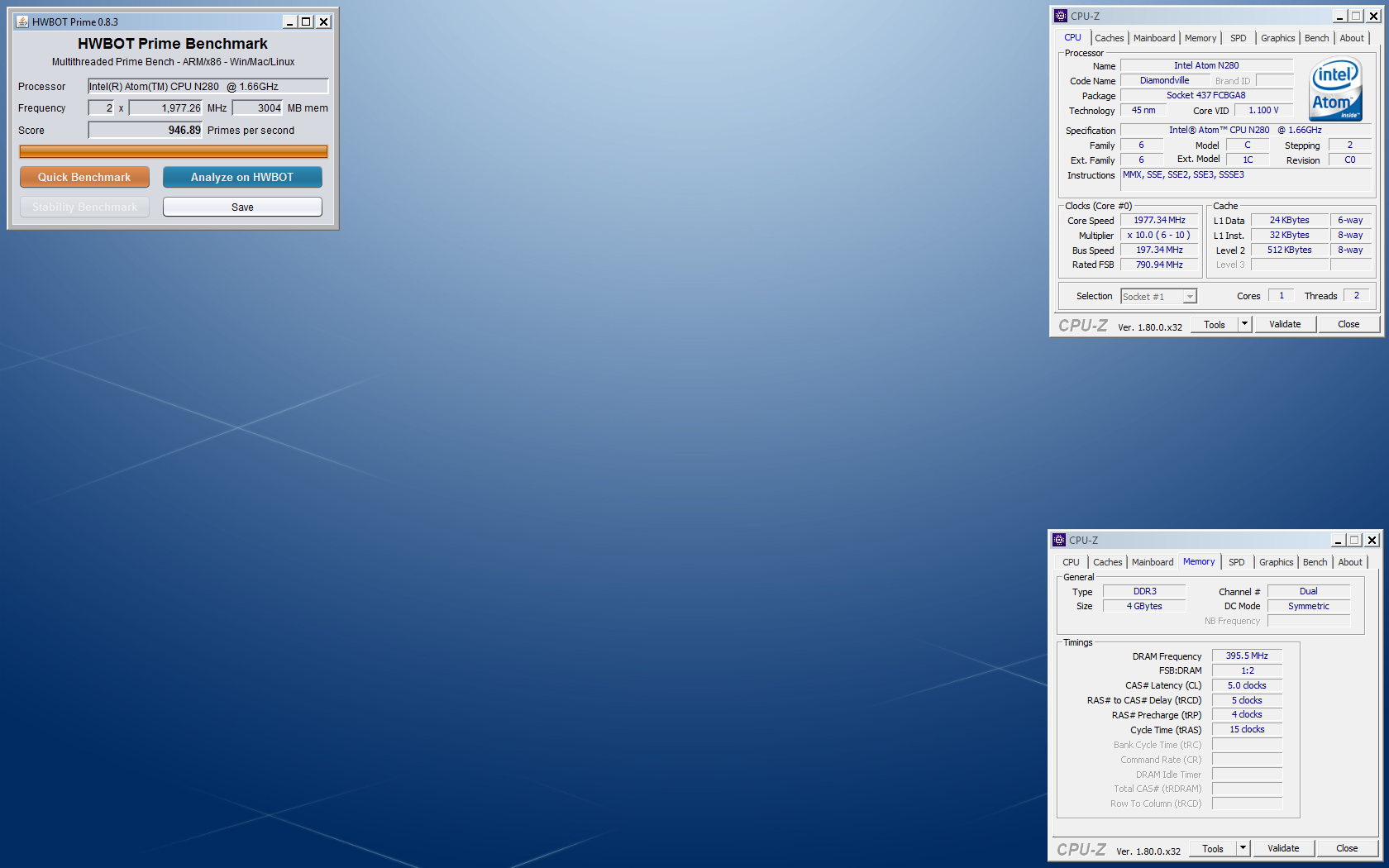Close the top CPU-Z window with X
Image resolution: width=1389 pixels, height=868 pixels.
point(1374,16)
